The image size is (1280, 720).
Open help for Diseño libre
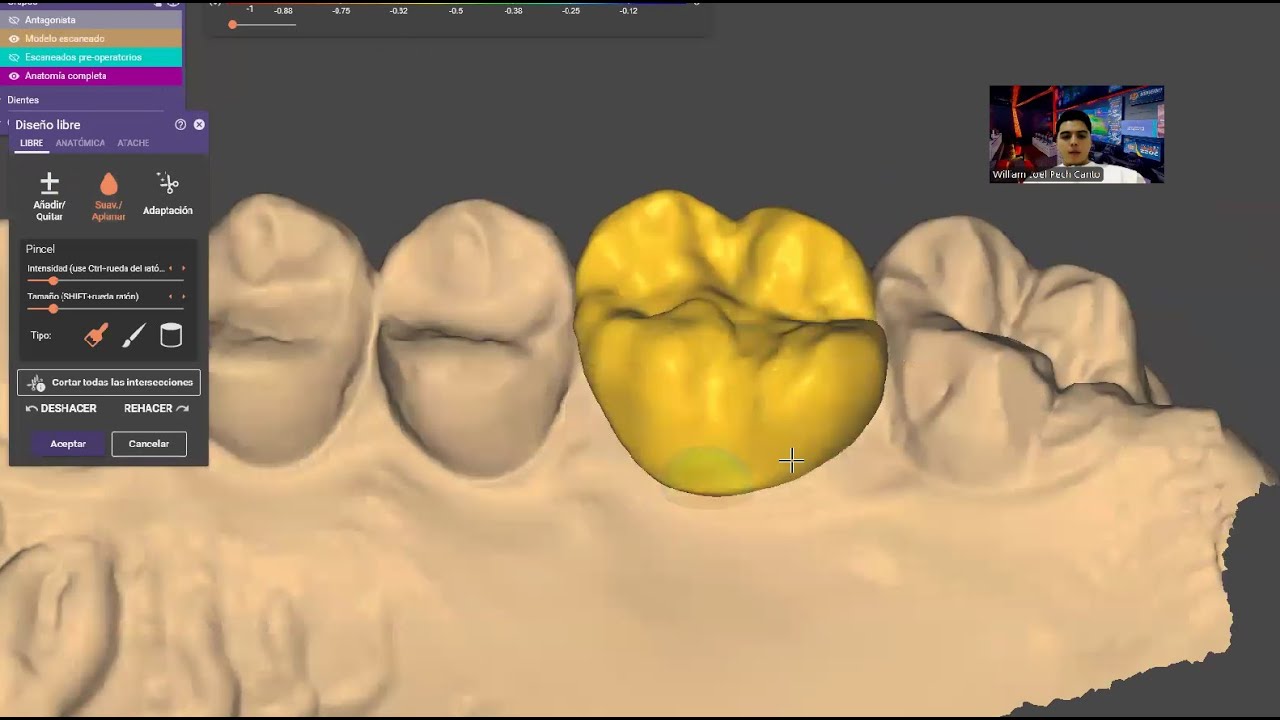click(x=180, y=125)
